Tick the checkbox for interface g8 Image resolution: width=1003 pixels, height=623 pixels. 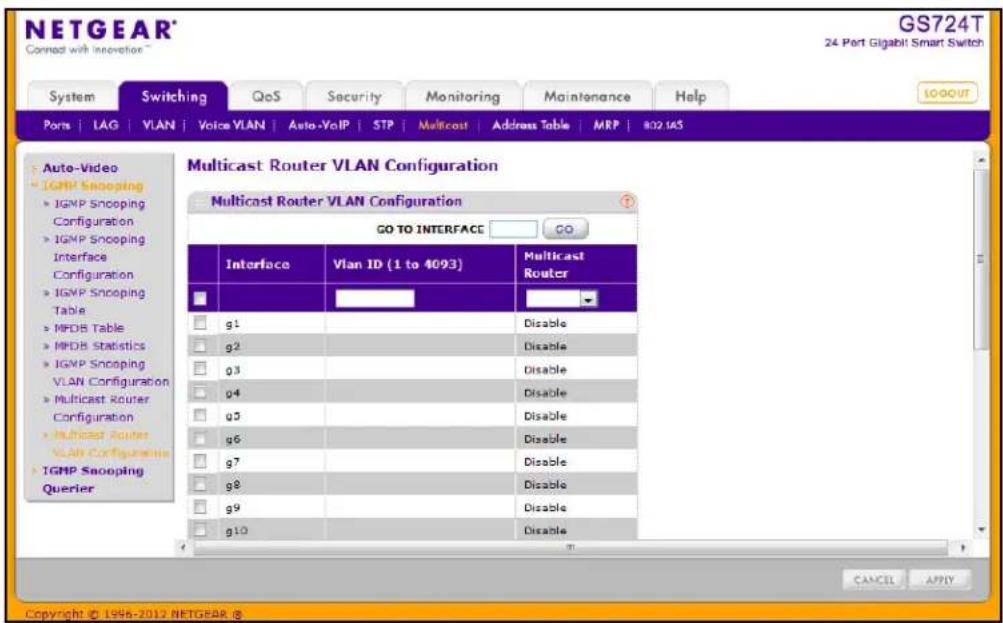pyautogui.click(x=200, y=484)
